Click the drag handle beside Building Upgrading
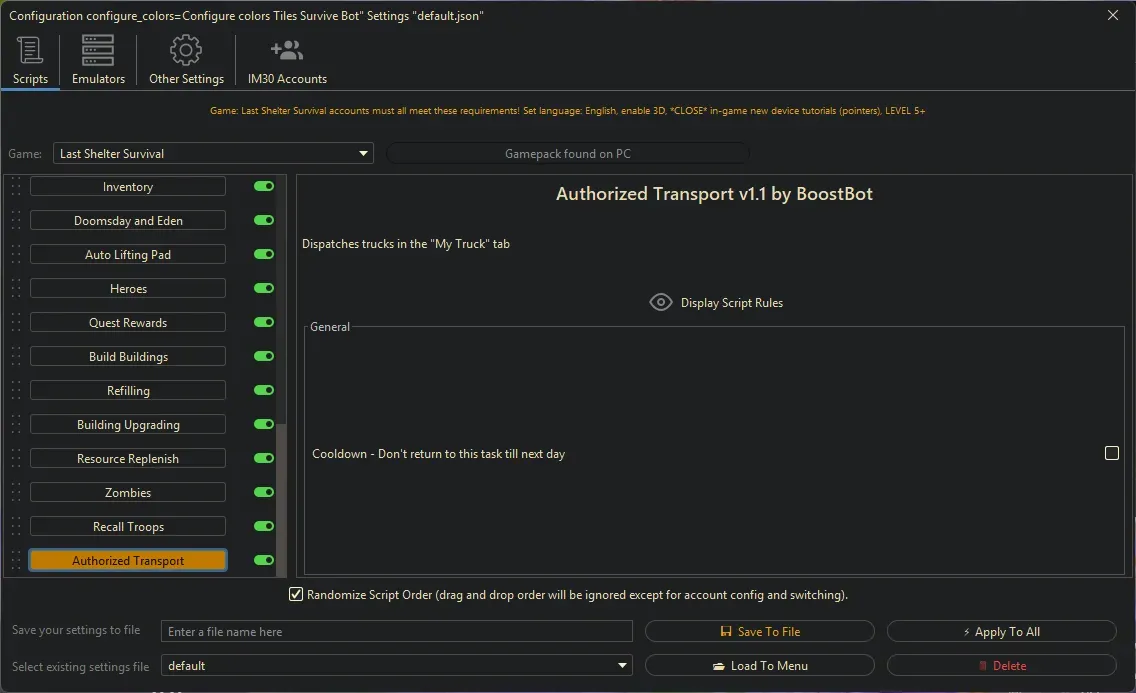This screenshot has height=693, width=1136. (x=16, y=425)
